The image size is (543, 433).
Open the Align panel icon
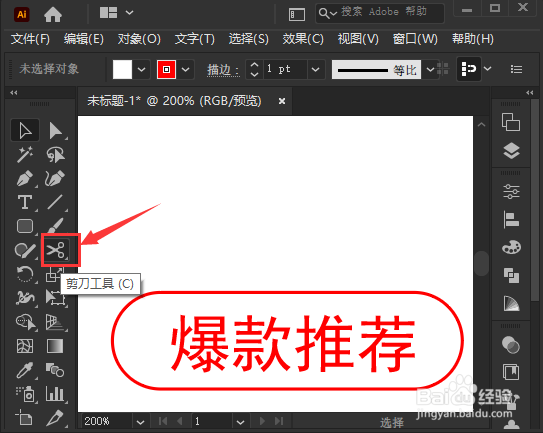click(x=511, y=220)
